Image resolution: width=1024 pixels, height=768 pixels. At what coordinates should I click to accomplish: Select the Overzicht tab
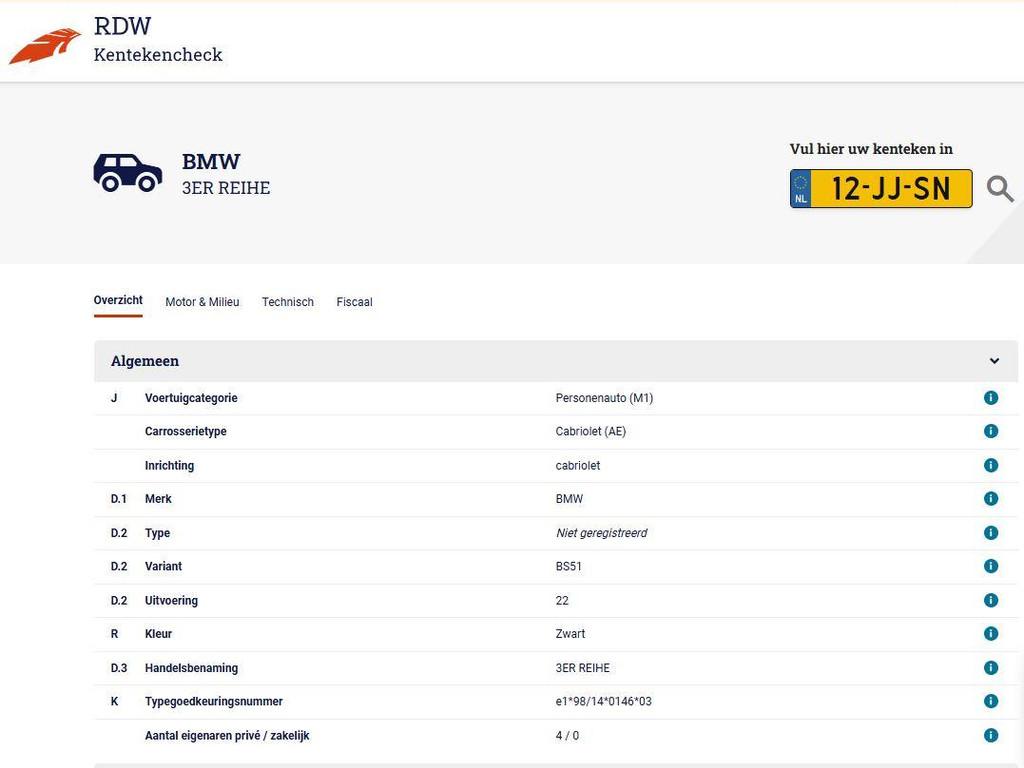coord(118,301)
